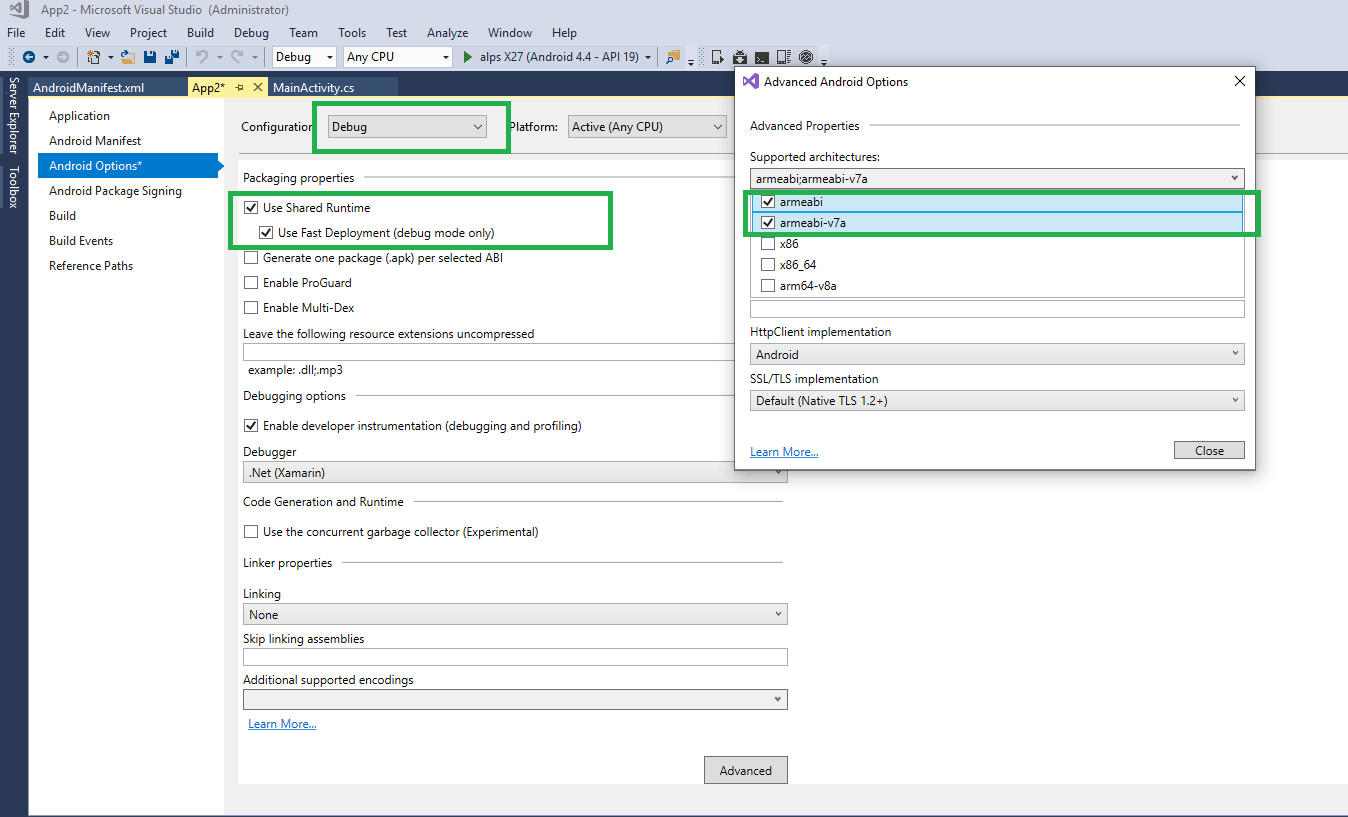Switch to the AndroidManifest.xml tab
This screenshot has height=817, width=1348.
(x=88, y=88)
